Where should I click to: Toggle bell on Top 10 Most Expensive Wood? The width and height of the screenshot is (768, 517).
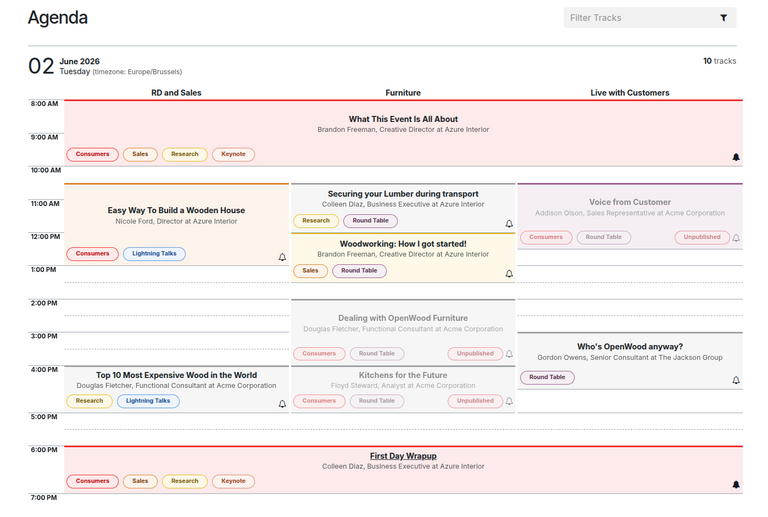(282, 404)
